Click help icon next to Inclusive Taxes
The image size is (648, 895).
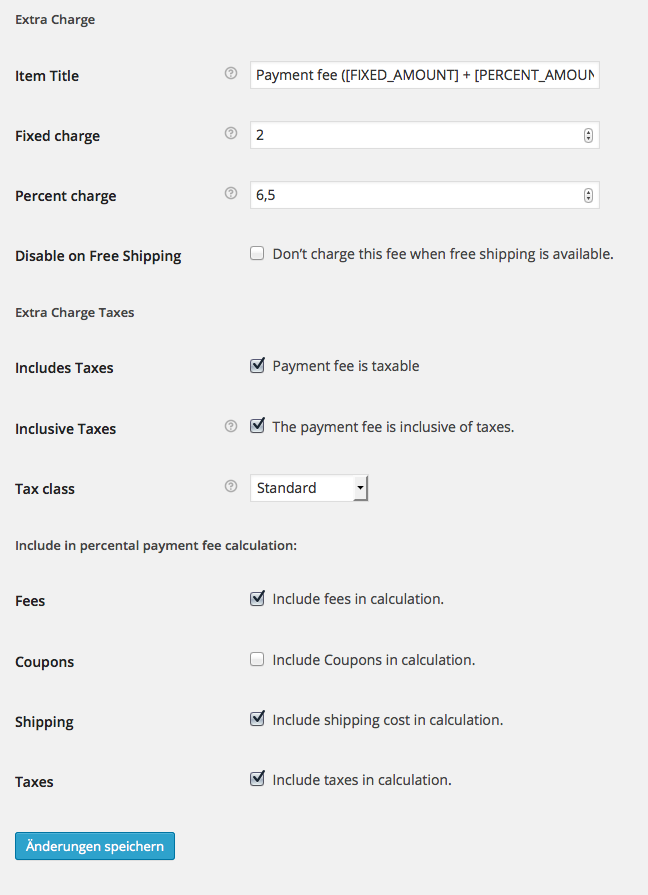[x=231, y=427]
